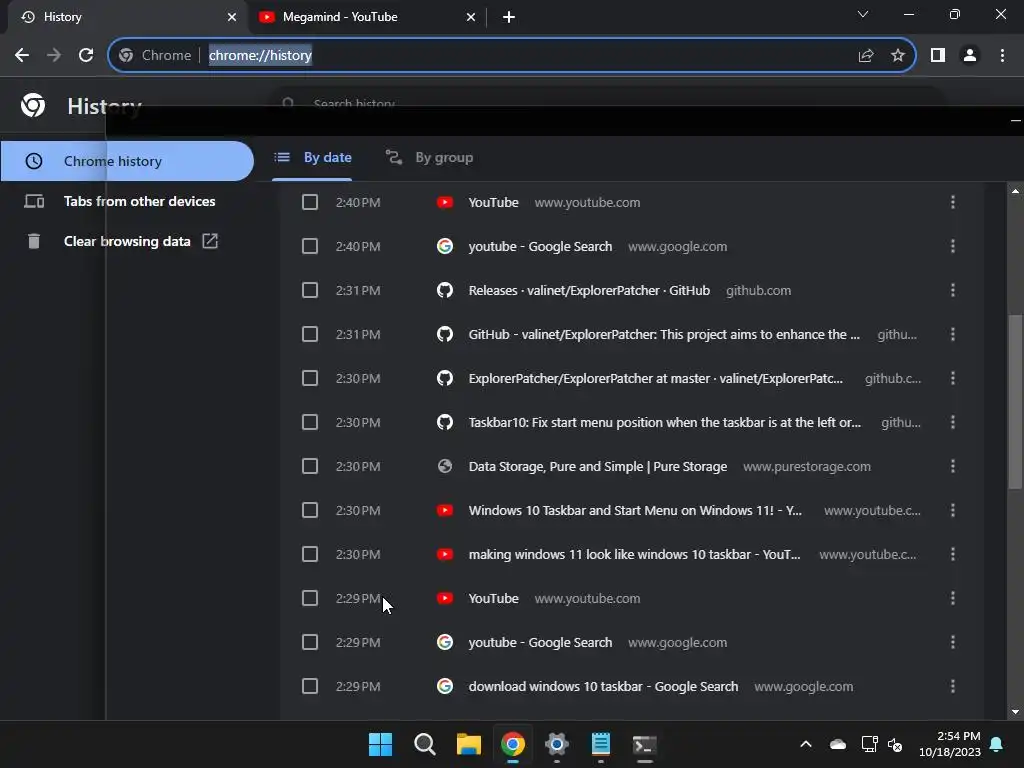
Task: Check the Windows 10 Taskbar and Start Menu box
Action: (310, 510)
